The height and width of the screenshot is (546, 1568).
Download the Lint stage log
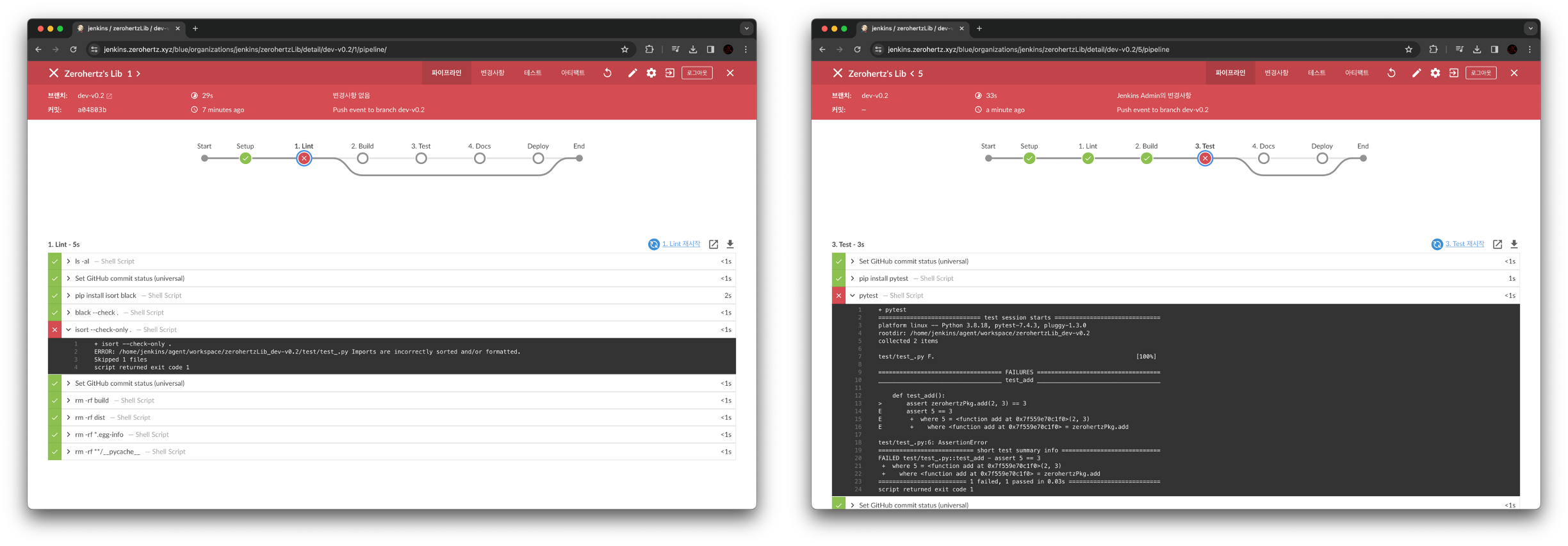point(730,244)
